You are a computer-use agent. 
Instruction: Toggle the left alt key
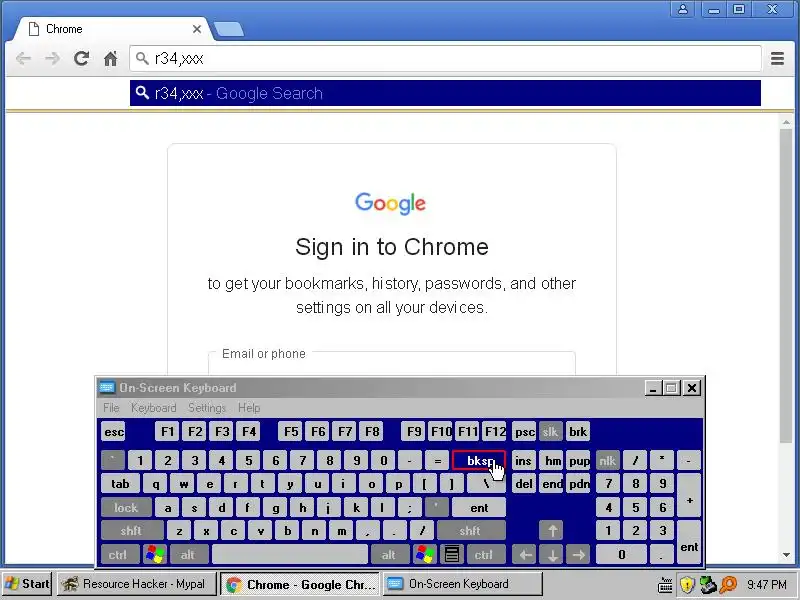tap(189, 555)
